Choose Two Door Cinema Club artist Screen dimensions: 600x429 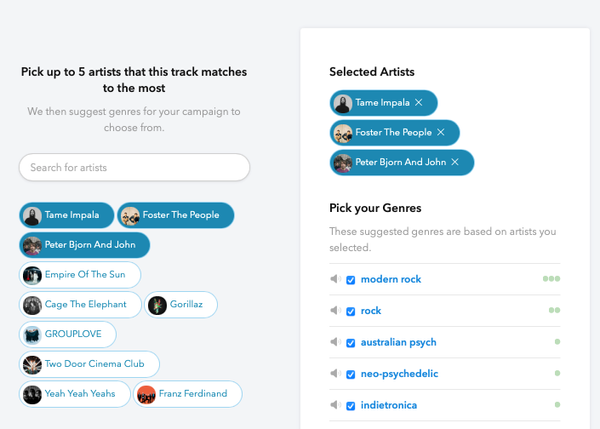[x=89, y=364]
